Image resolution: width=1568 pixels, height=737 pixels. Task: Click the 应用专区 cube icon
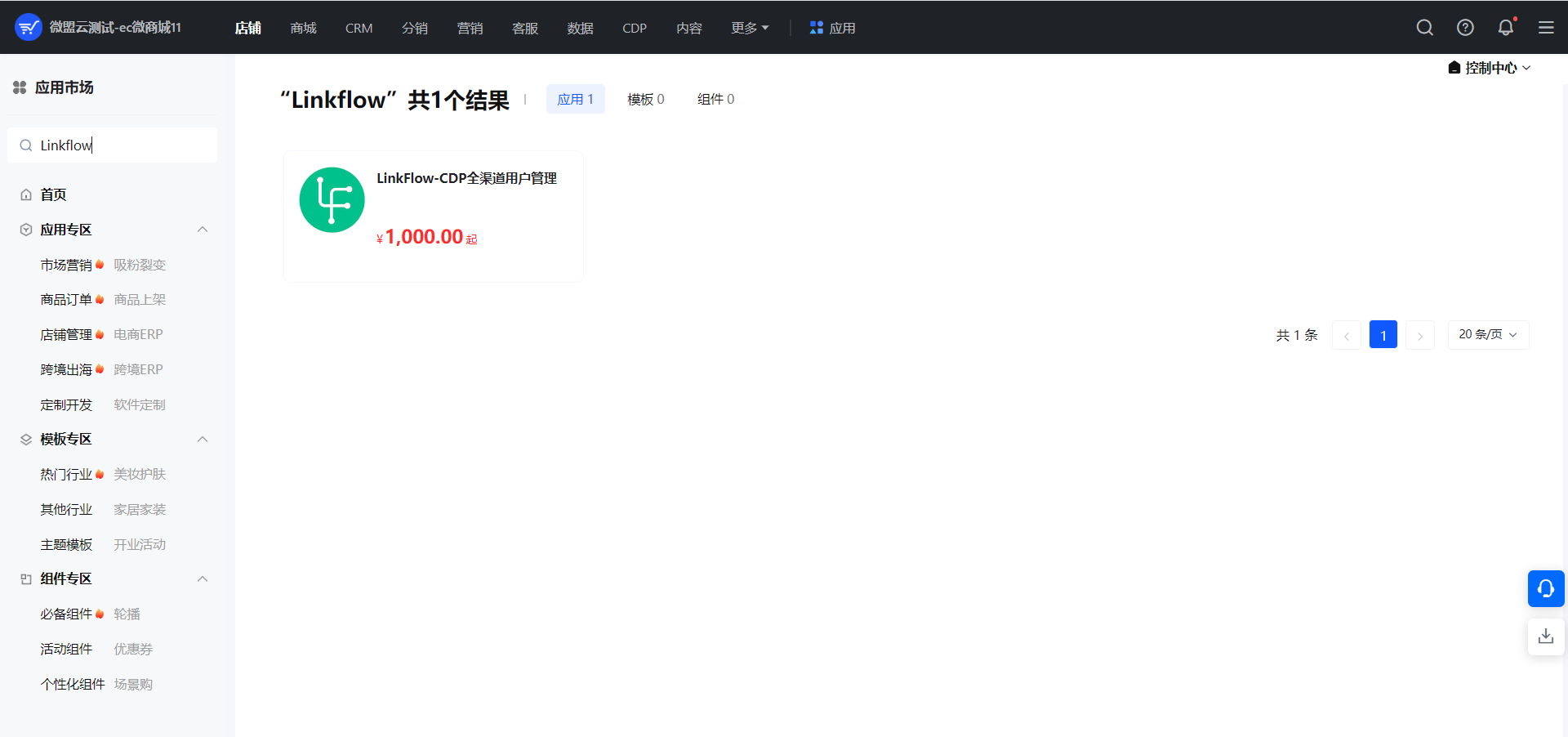click(x=26, y=230)
